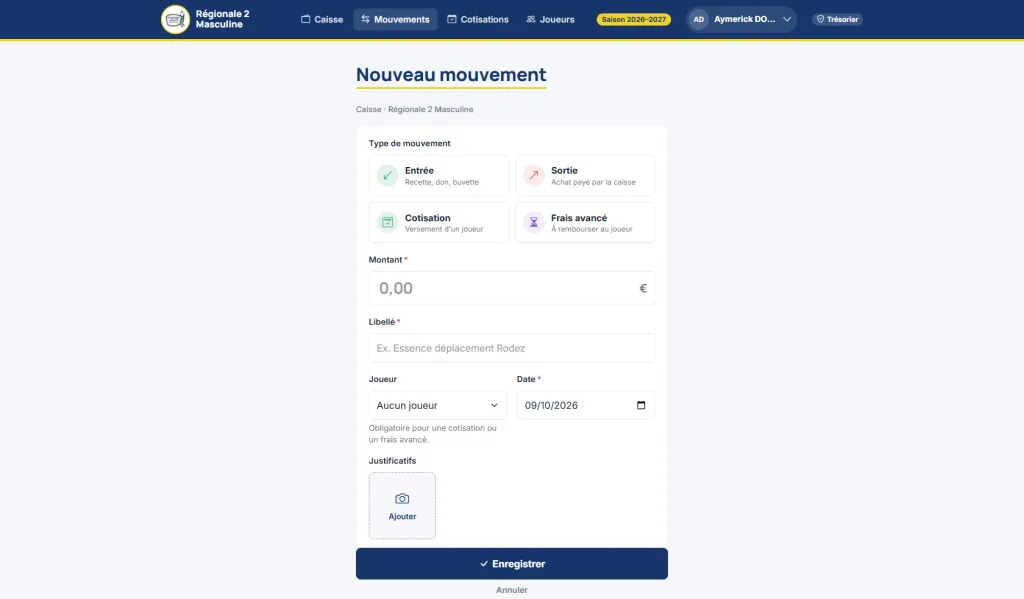
Task: Expand the Aymerick user menu chevron
Action: pos(787,20)
